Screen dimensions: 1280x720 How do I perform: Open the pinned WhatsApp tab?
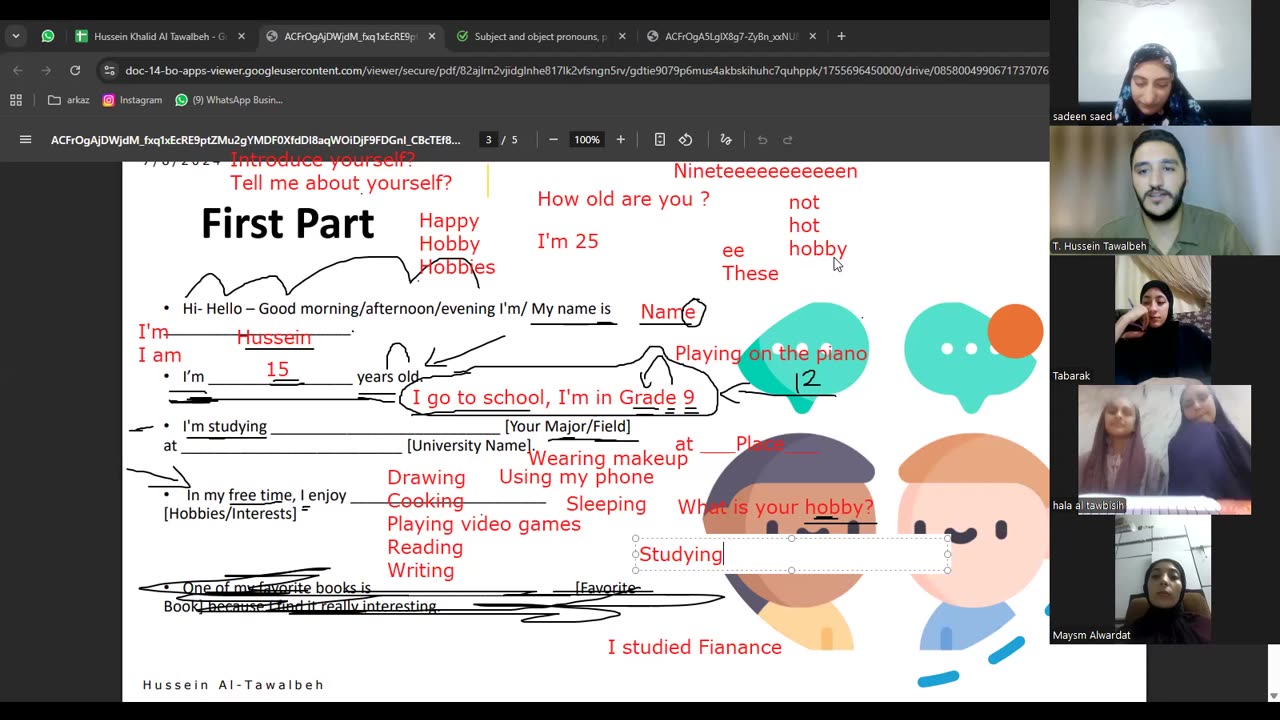(x=47, y=36)
